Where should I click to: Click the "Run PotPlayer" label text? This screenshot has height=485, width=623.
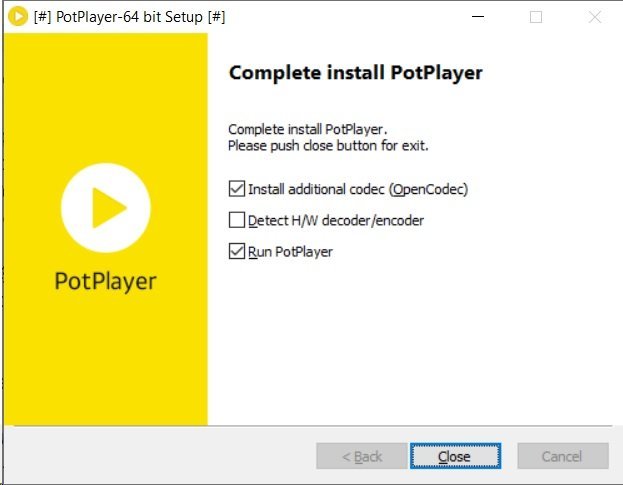coord(290,251)
